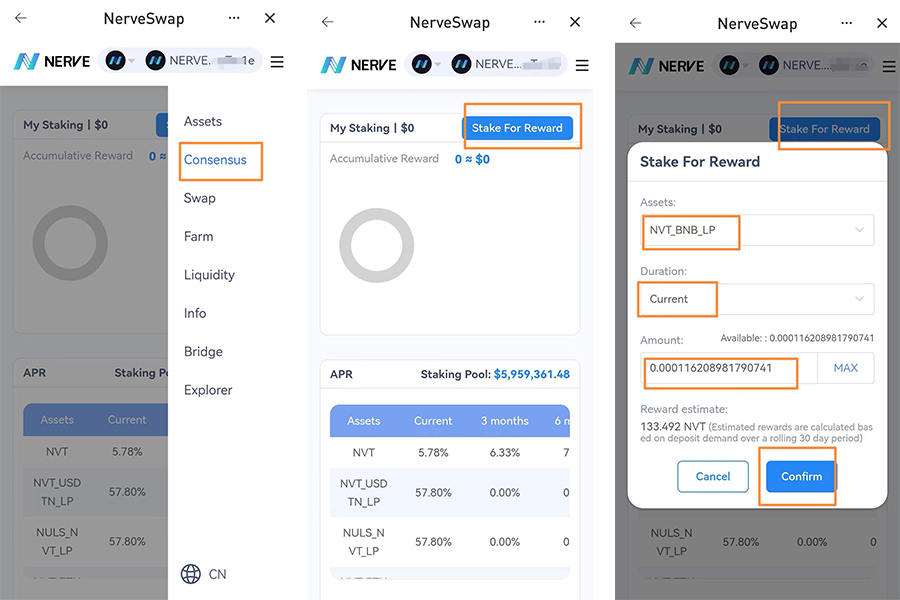Open three-dots menu in middle NerveSwap panel
The height and width of the screenshot is (600, 900).
pyautogui.click(x=539, y=22)
